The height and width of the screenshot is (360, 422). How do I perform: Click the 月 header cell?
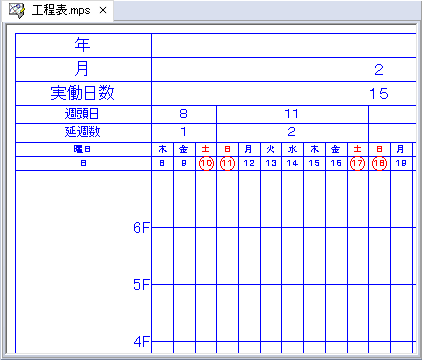pyautogui.click(x=83, y=69)
